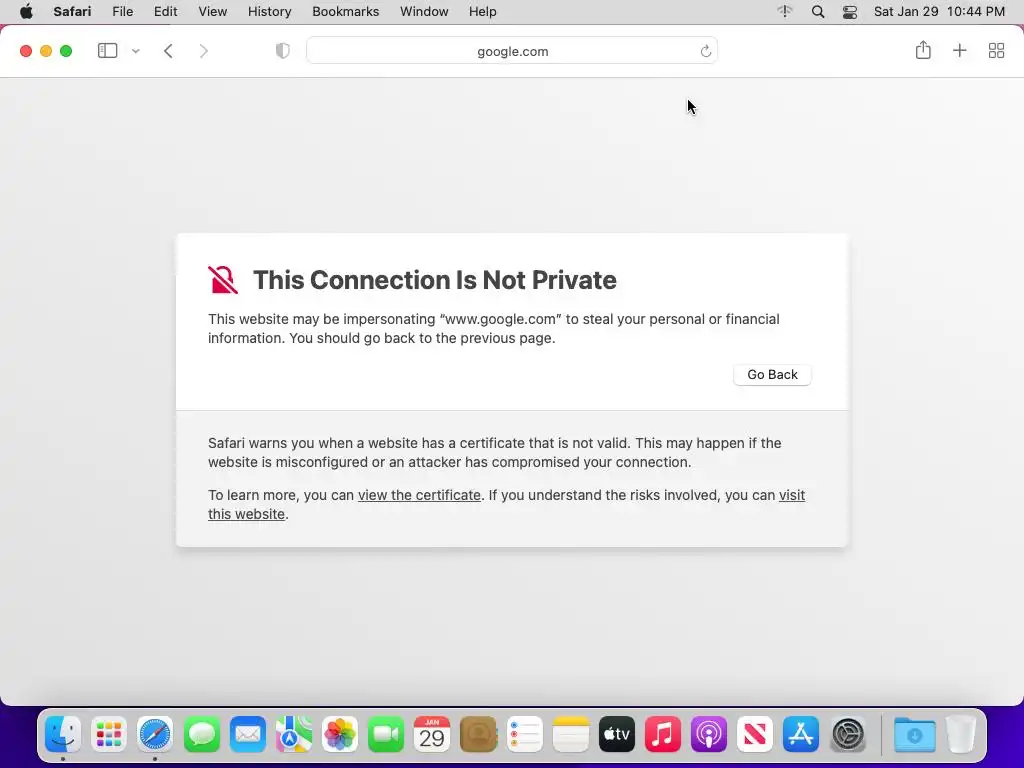Go back using the toolbar back arrow
This screenshot has width=1024, height=768.
[x=168, y=51]
